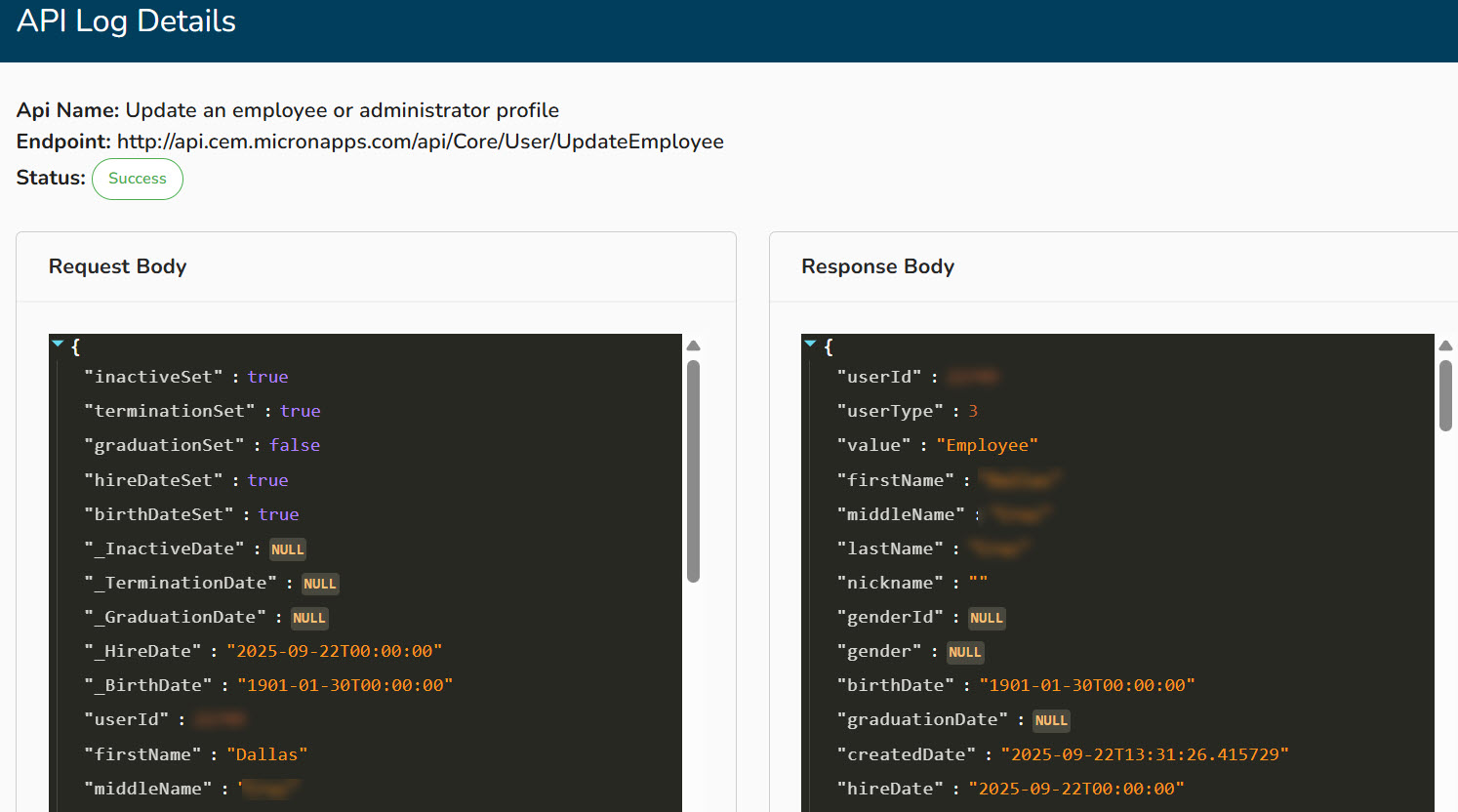The width and height of the screenshot is (1458, 812).
Task: Click the Success status badge
Action: [x=137, y=179]
